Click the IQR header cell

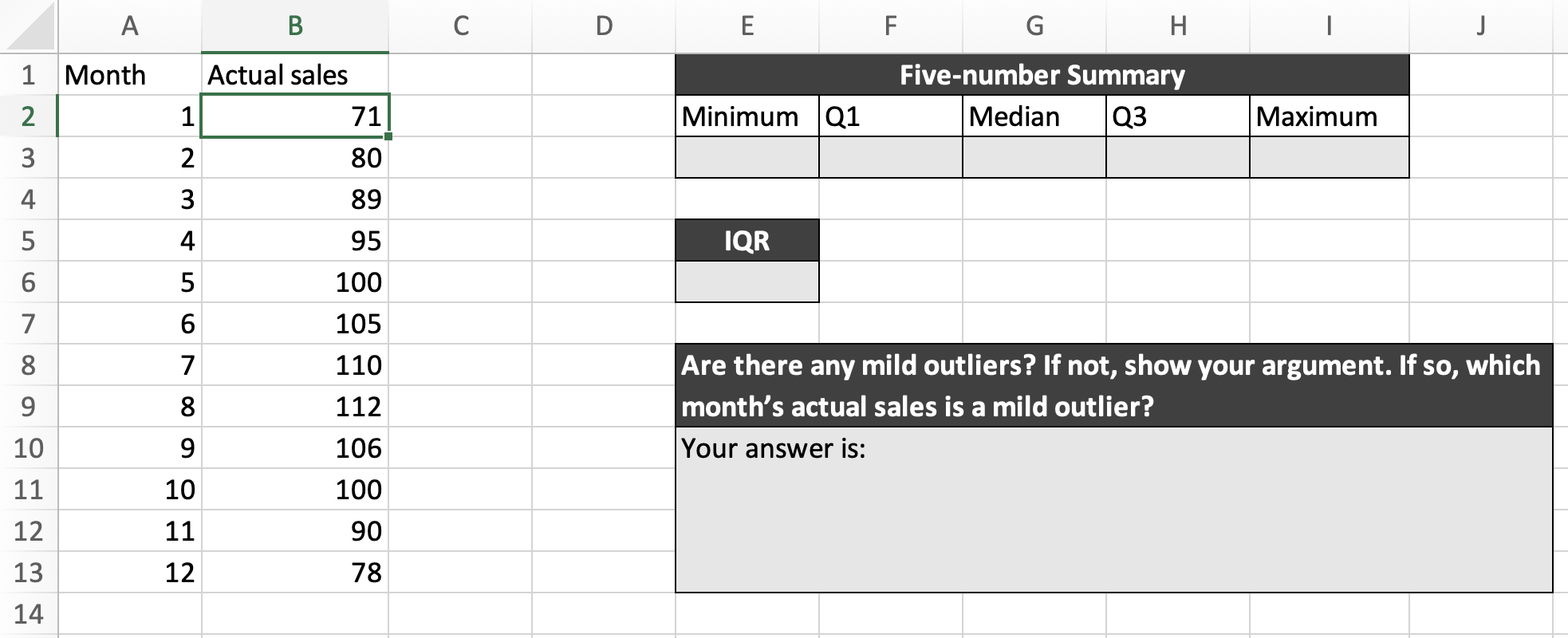coord(747,241)
